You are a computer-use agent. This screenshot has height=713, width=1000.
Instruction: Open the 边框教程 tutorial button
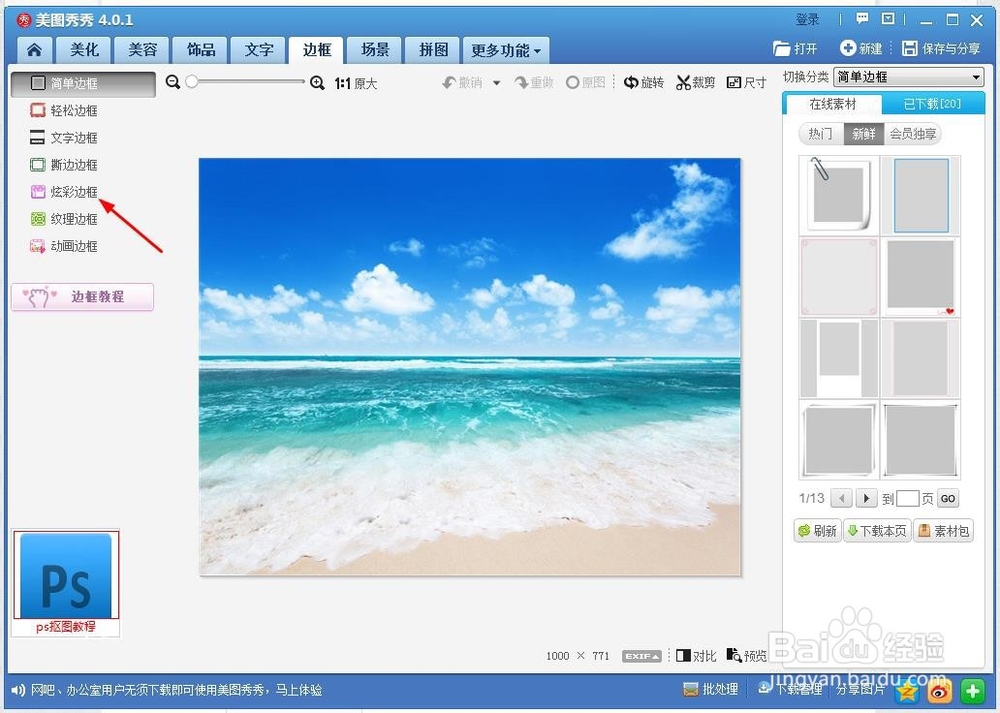pyautogui.click(x=82, y=297)
